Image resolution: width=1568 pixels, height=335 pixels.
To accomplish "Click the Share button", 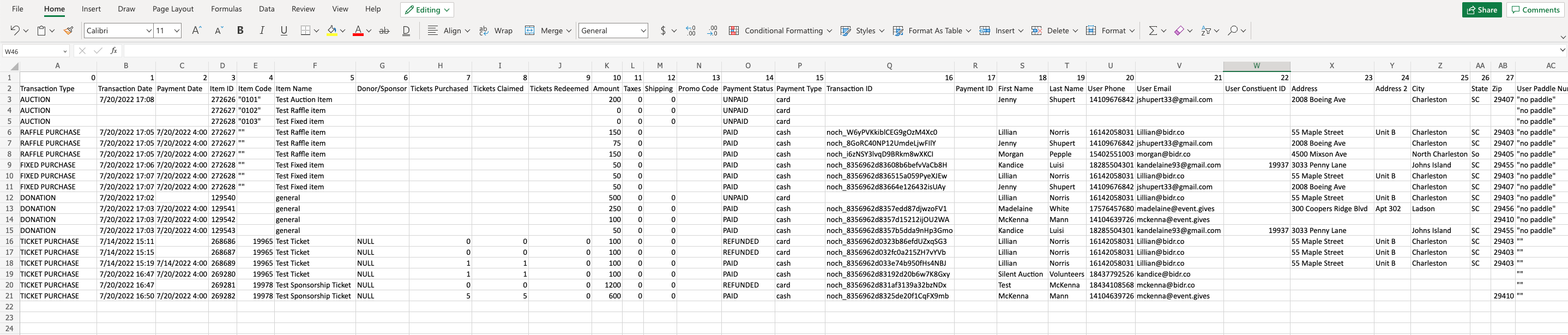I will point(1481,10).
